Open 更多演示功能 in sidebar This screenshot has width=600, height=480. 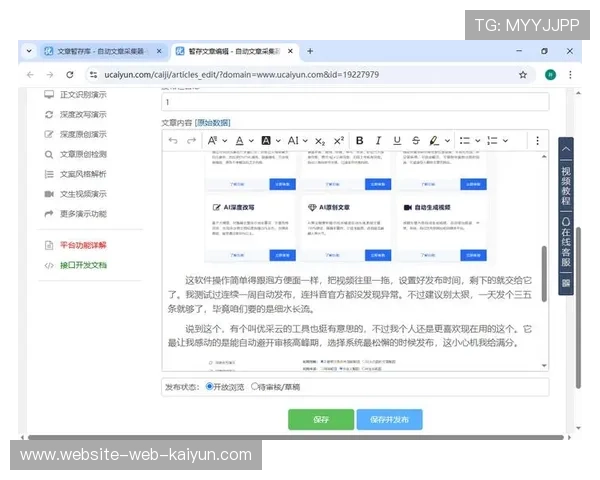pos(83,214)
